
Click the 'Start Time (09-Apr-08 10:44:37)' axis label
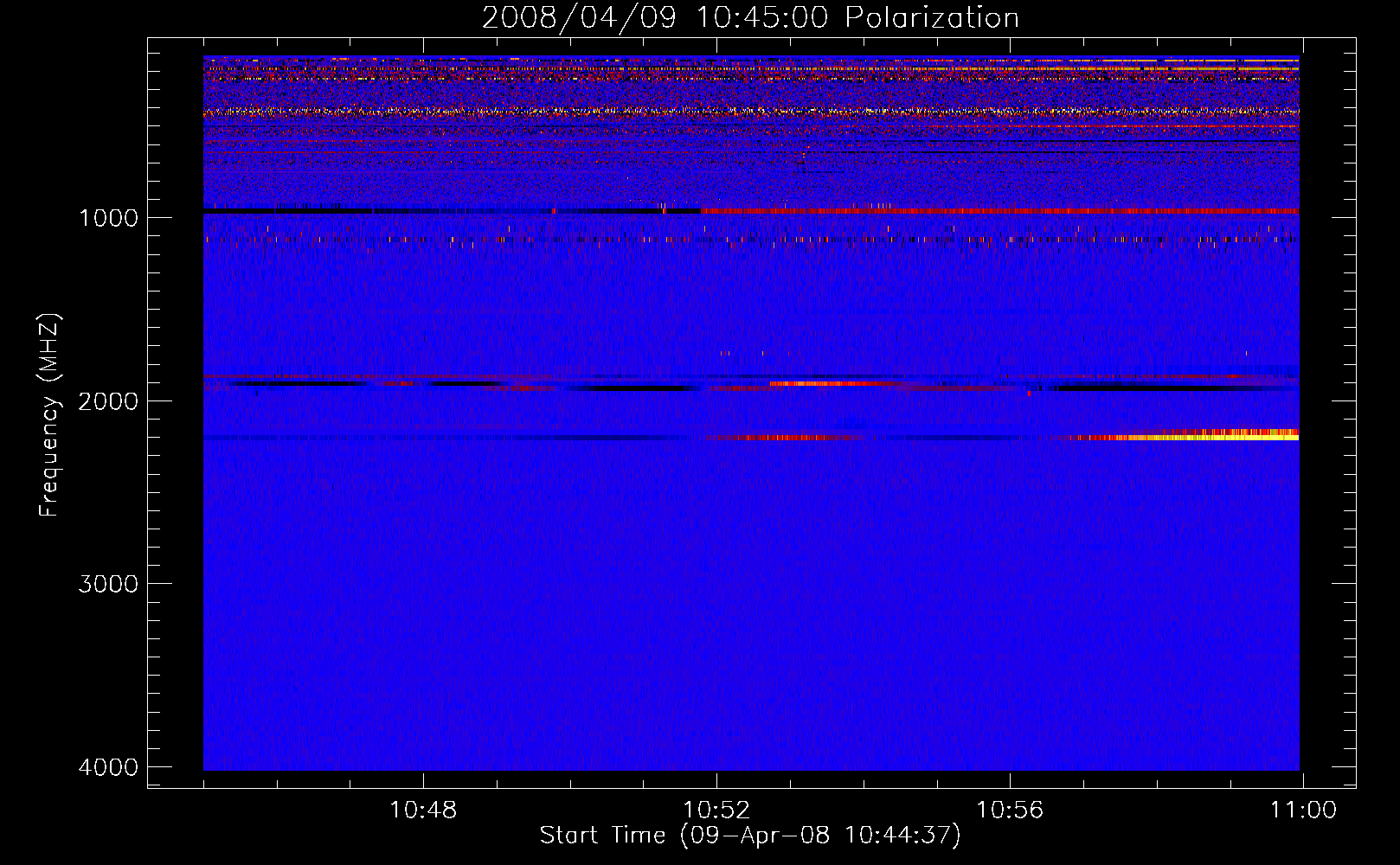coord(750,836)
